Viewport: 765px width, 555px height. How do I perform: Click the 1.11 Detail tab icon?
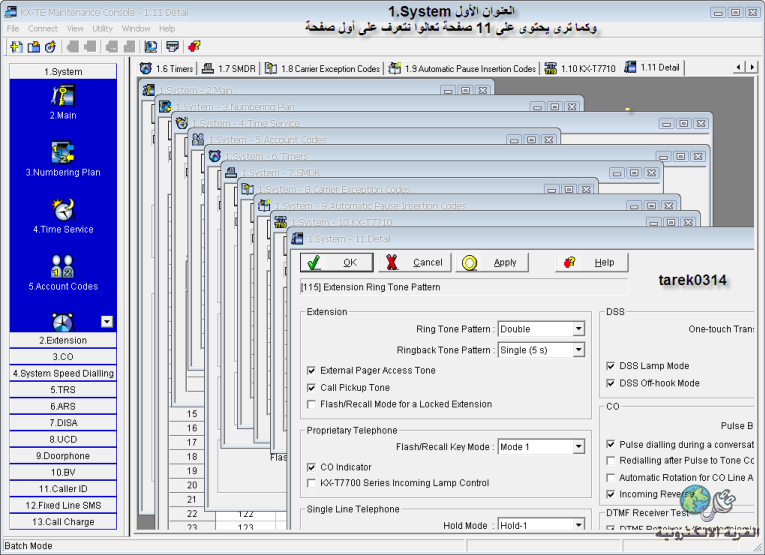pyautogui.click(x=630, y=67)
